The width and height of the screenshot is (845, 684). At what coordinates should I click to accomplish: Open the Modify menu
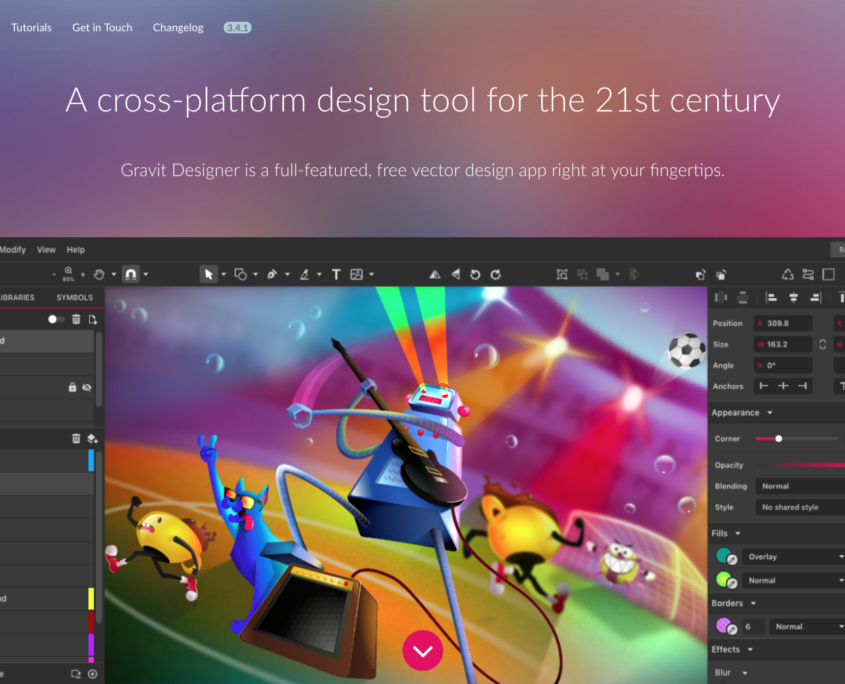click(13, 250)
